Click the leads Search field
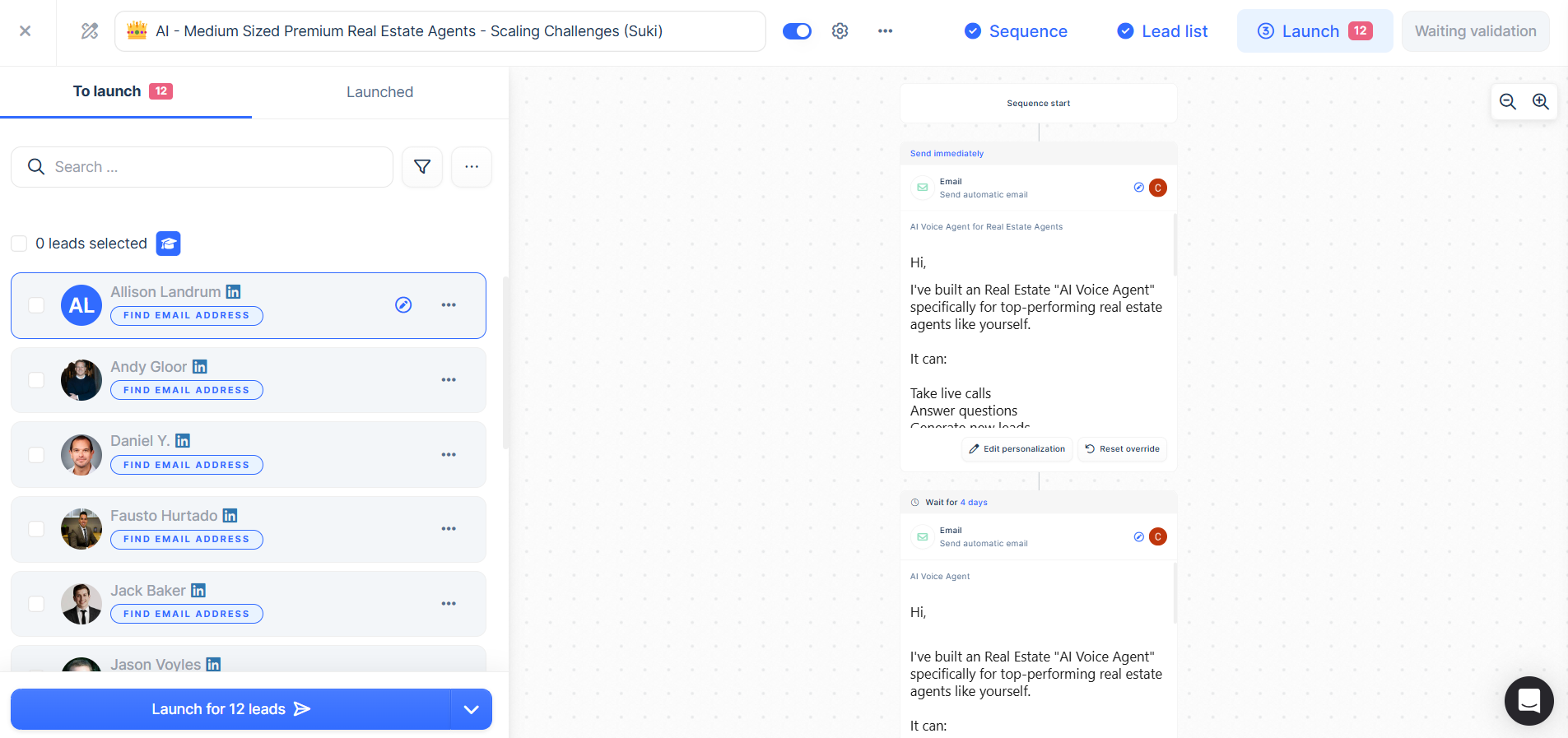Viewport: 1568px width, 738px height. 202,167
